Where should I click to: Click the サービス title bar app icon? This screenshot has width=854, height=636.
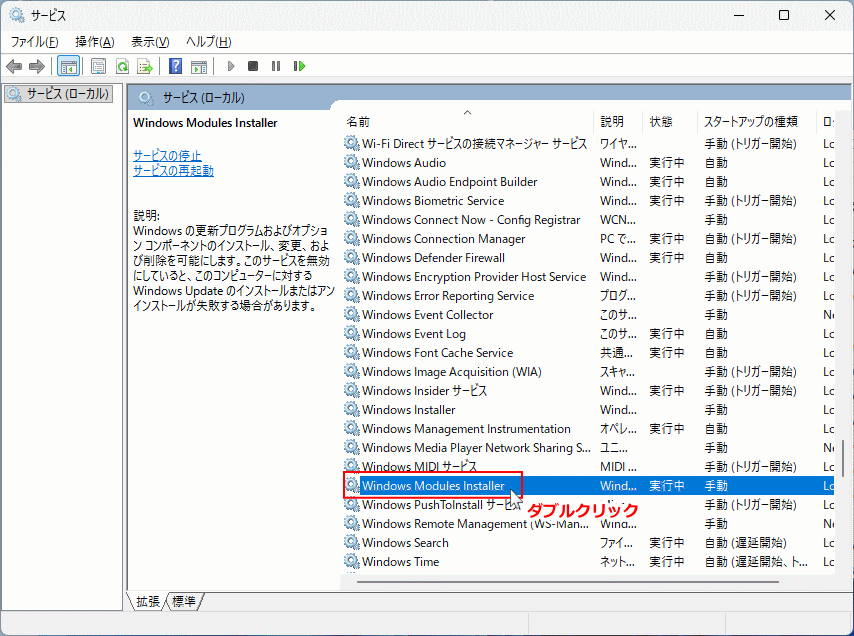[x=17, y=15]
